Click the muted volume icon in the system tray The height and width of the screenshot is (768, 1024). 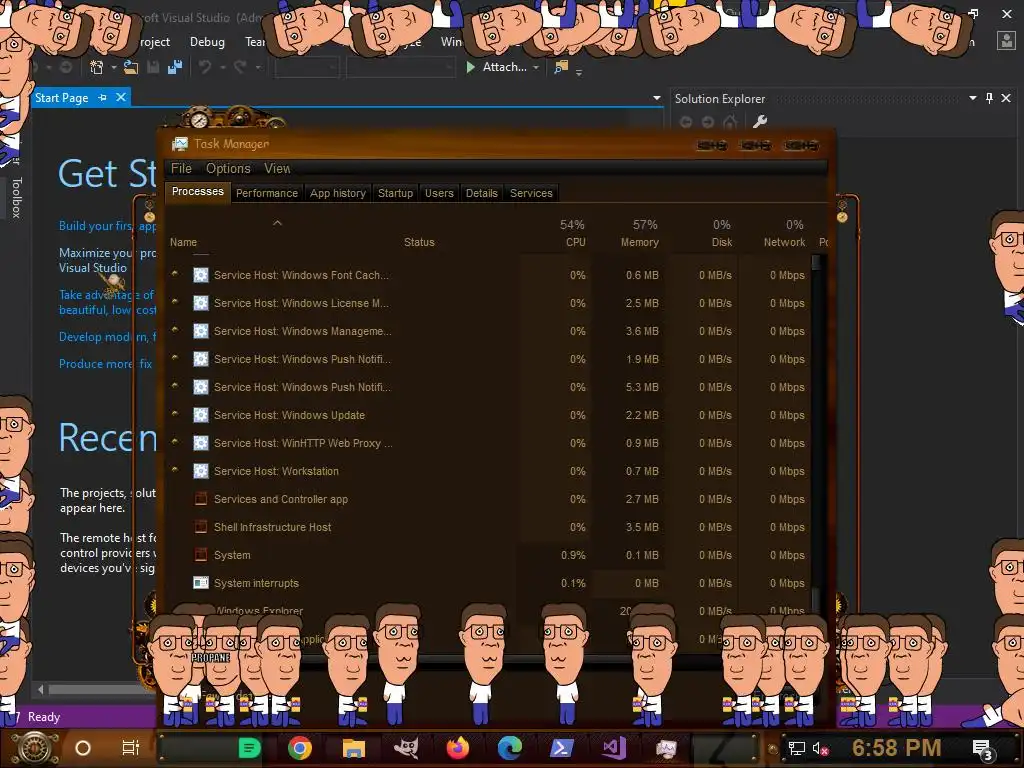[820, 748]
